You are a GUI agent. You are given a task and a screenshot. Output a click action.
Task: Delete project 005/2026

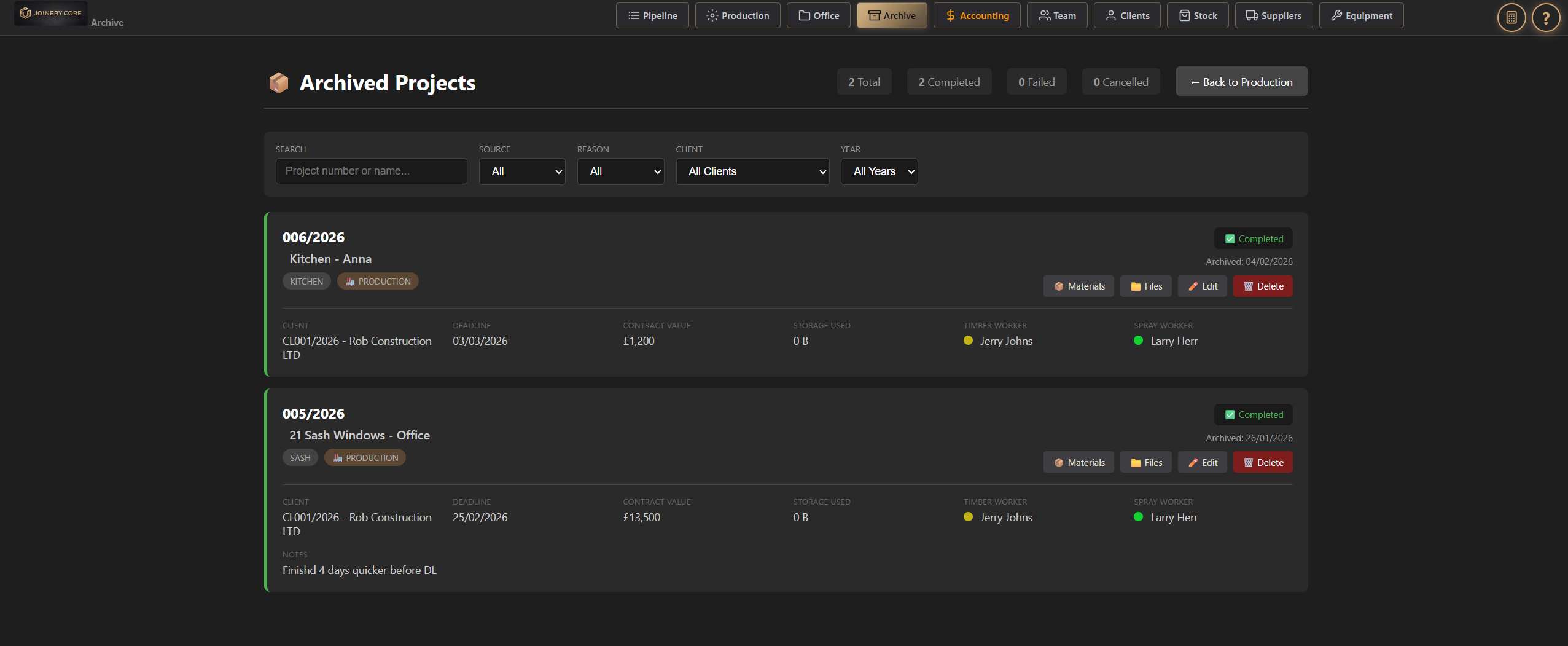click(1263, 463)
